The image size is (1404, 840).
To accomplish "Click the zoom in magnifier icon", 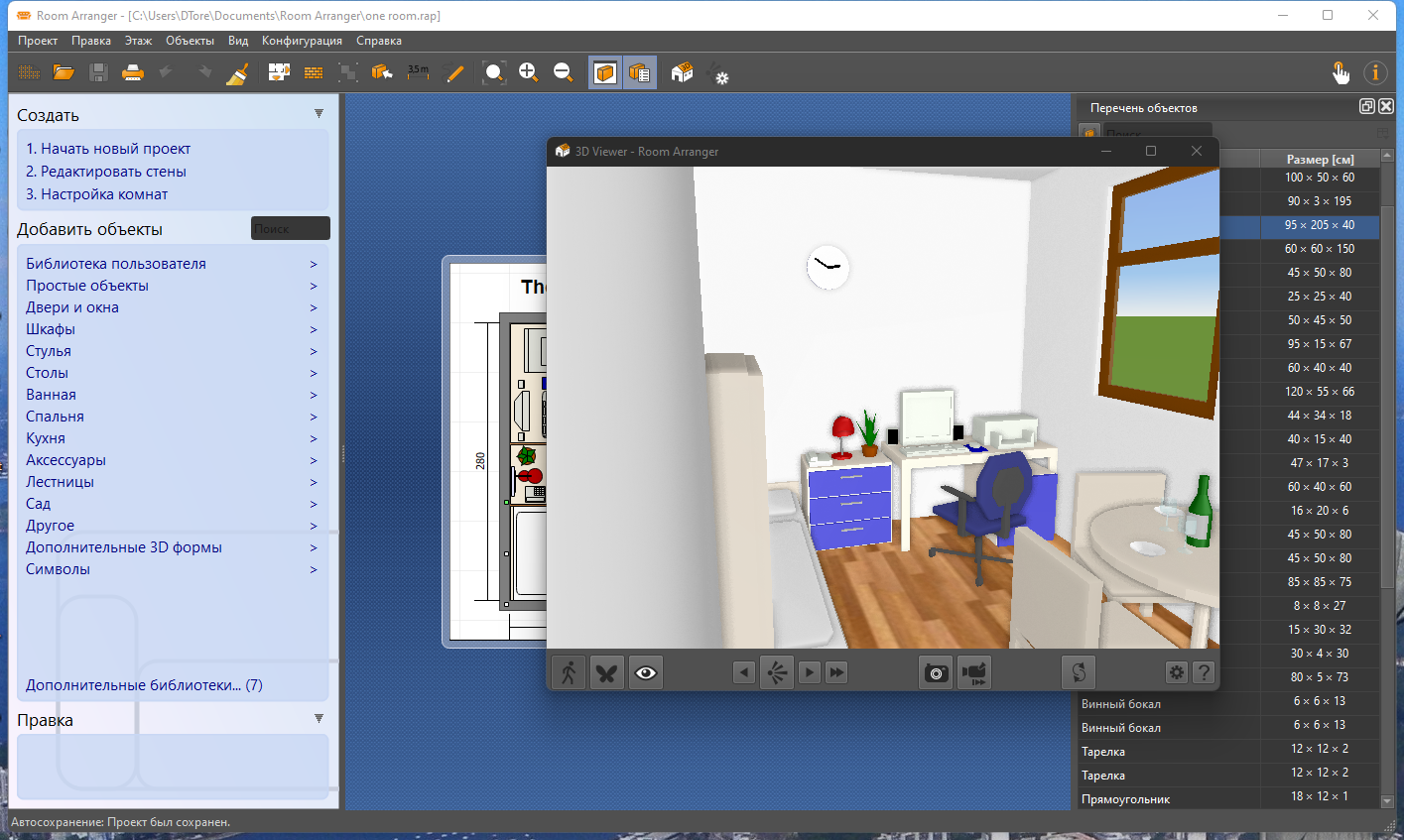I will point(529,72).
